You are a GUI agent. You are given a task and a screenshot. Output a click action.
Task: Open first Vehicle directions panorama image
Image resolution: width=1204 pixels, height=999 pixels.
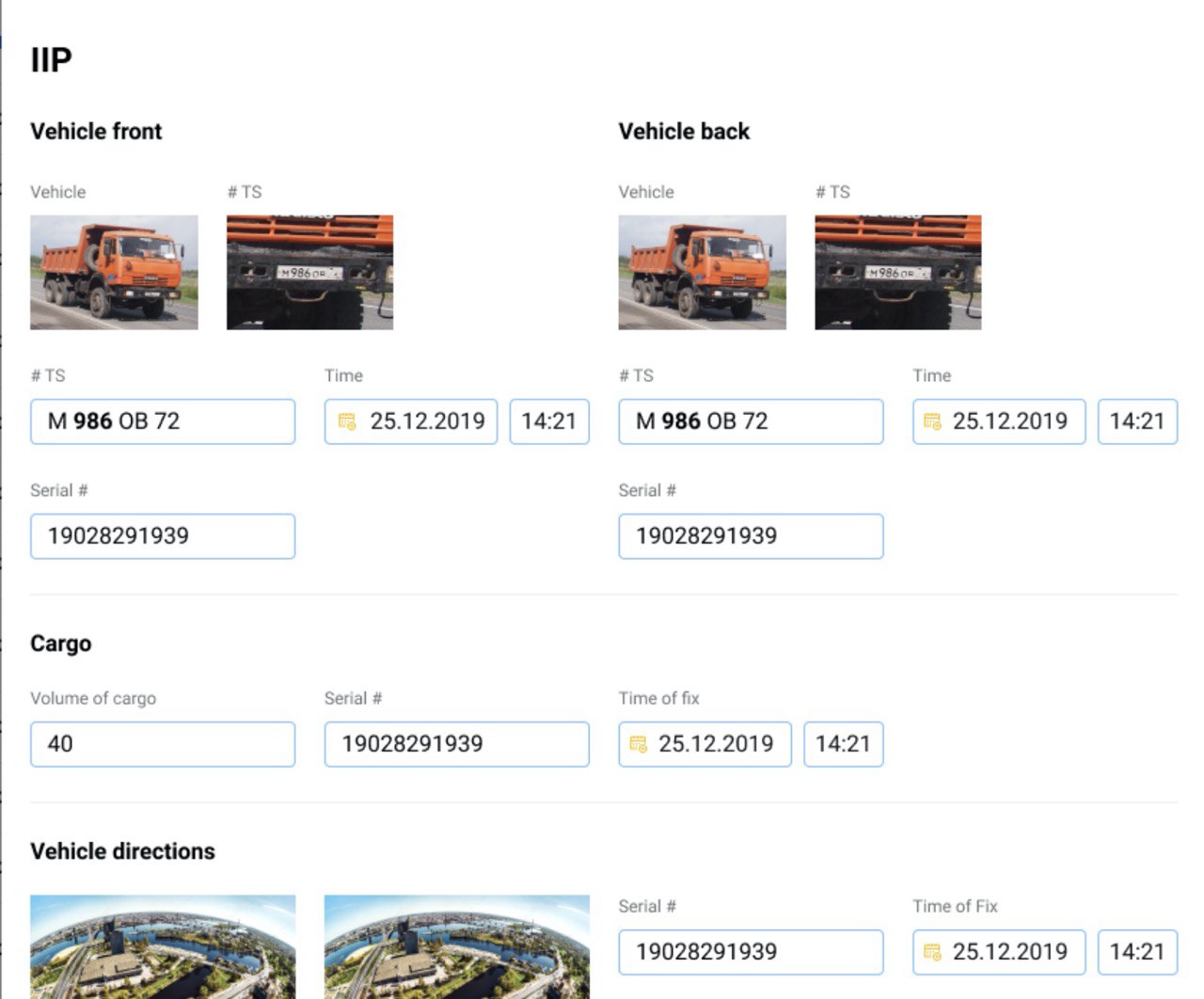(x=163, y=946)
